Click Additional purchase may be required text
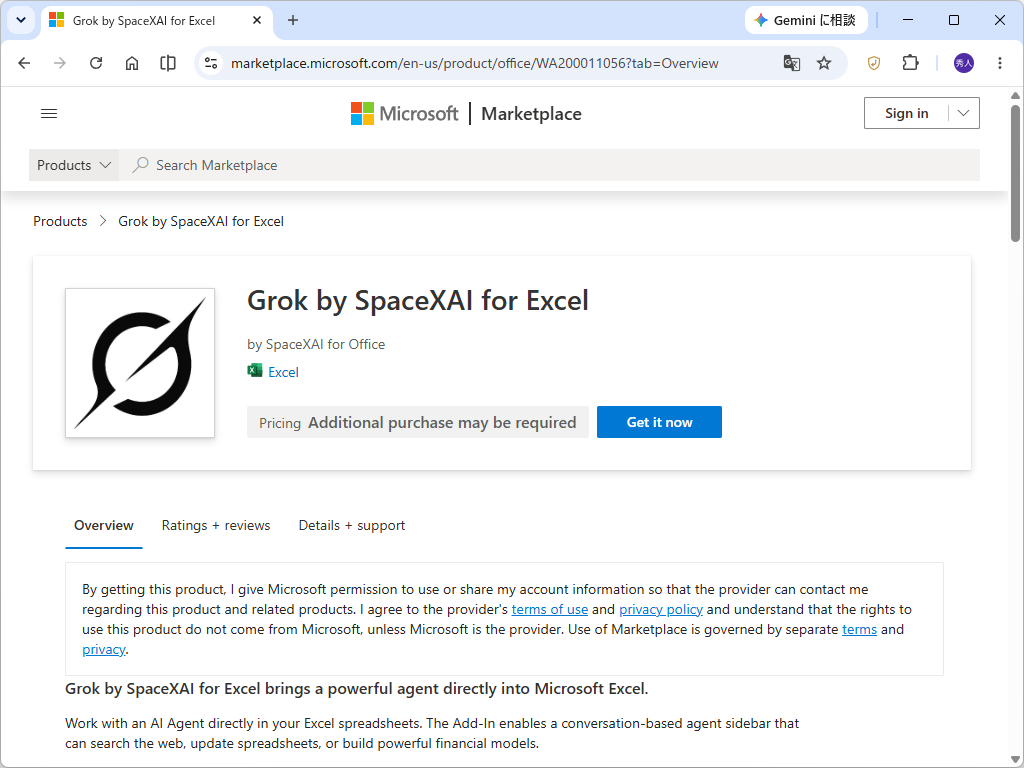 [x=442, y=423]
